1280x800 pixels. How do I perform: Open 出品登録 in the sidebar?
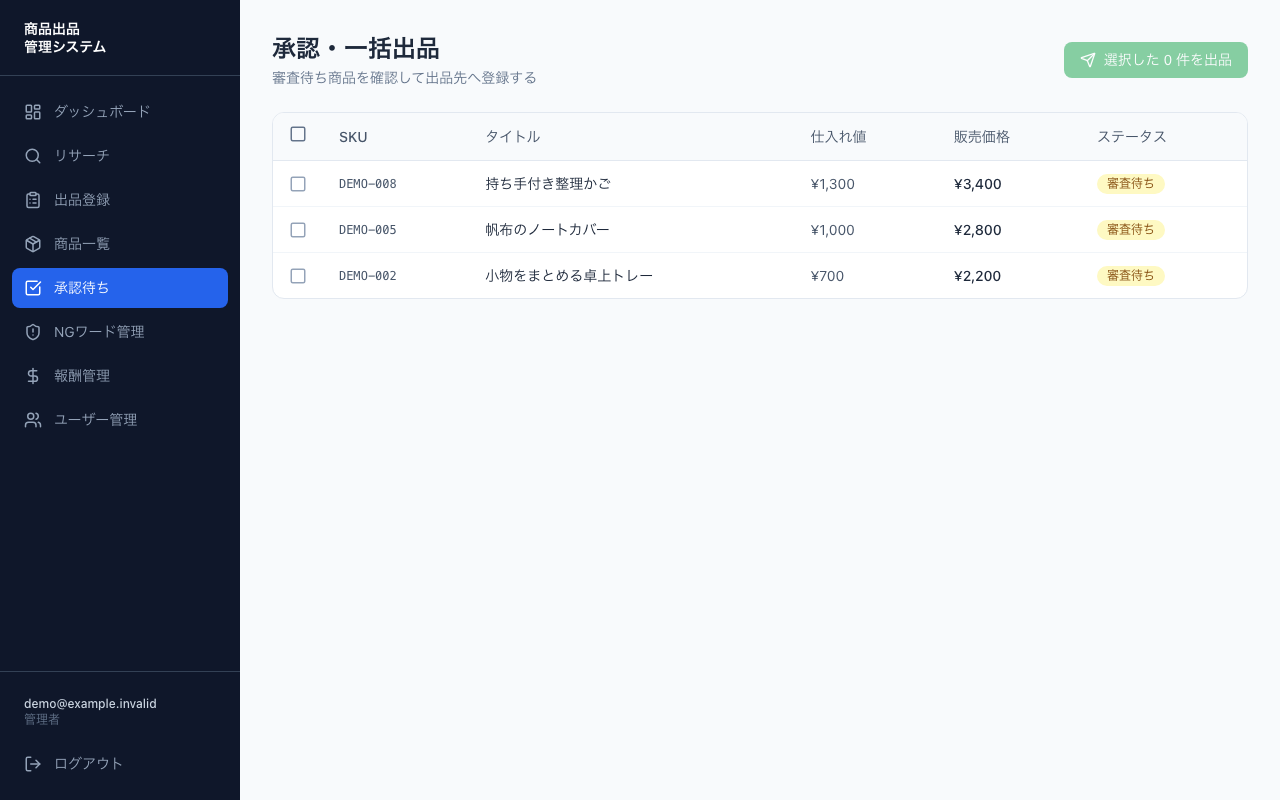(x=120, y=200)
